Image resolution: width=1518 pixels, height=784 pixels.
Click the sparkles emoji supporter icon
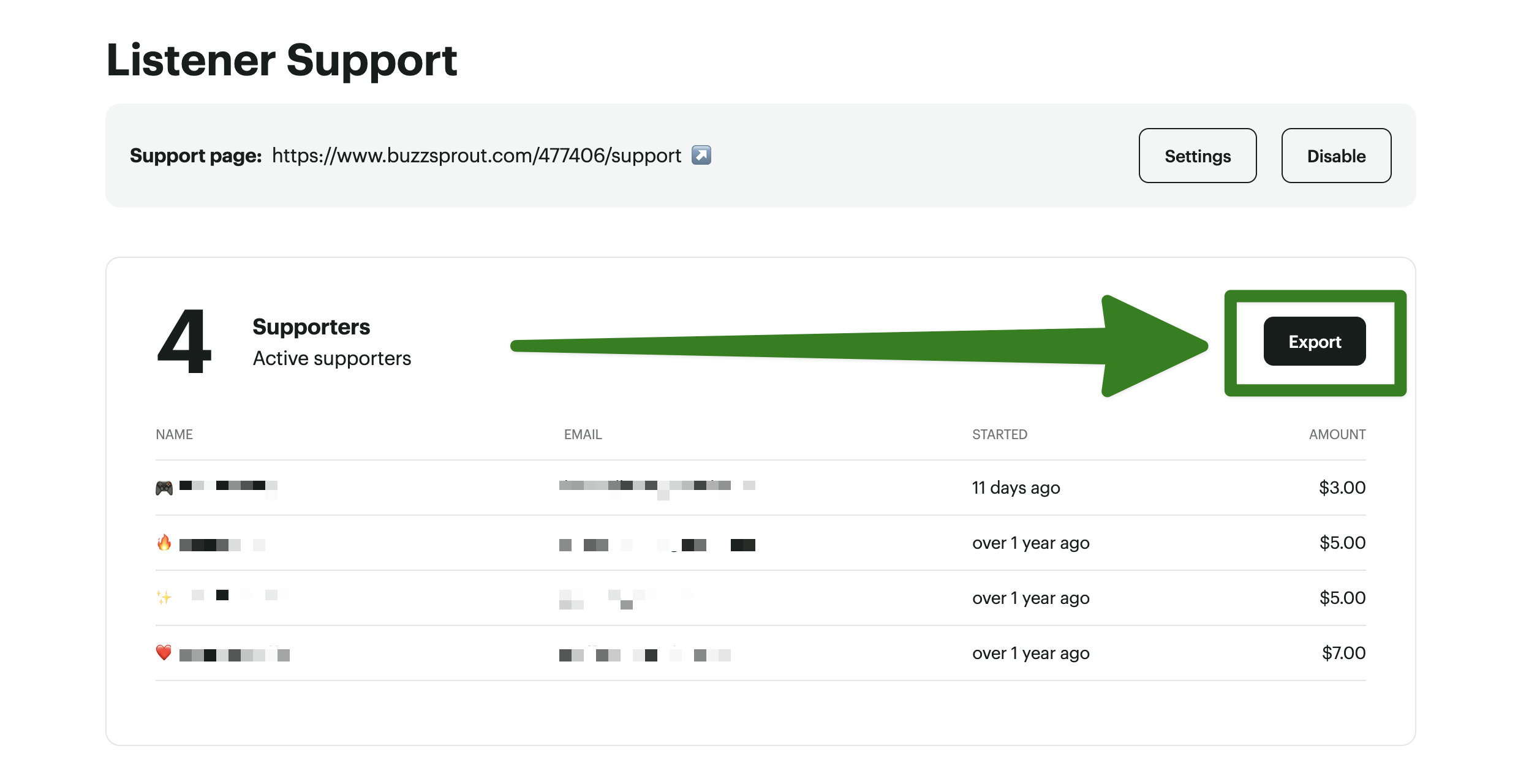click(x=164, y=597)
